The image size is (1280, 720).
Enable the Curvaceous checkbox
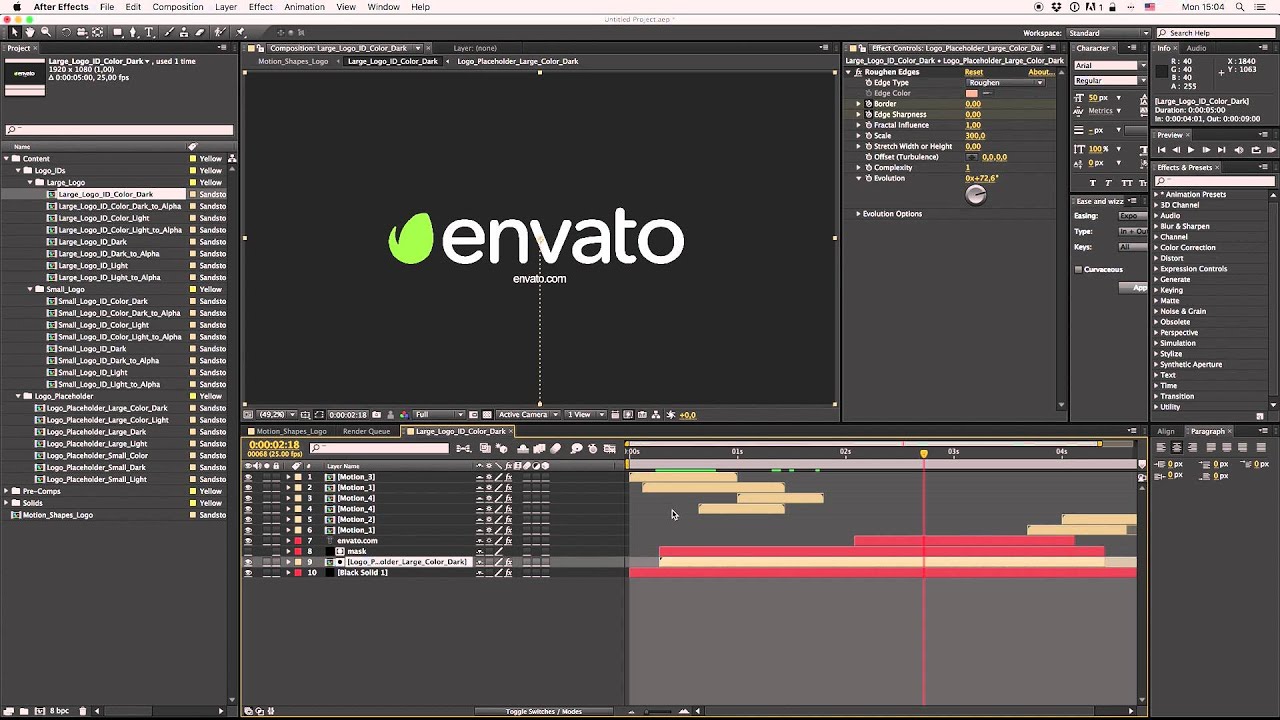tap(1078, 269)
